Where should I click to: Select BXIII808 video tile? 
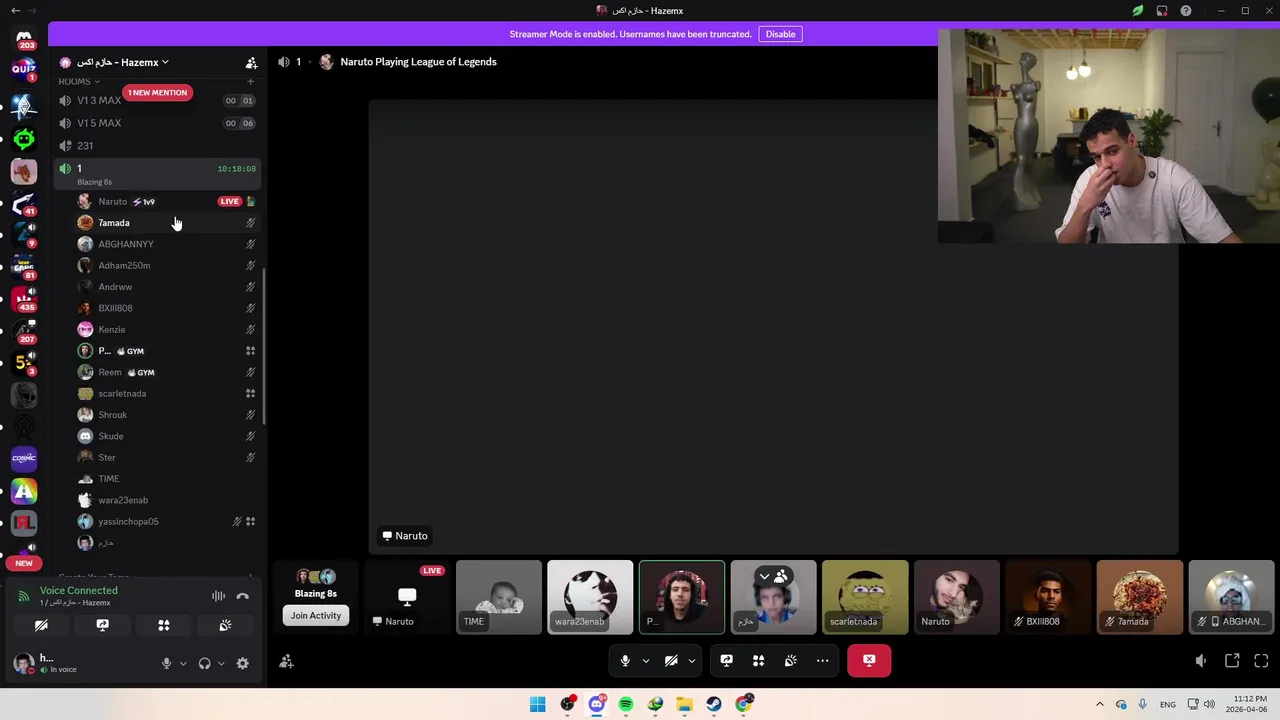tap(1048, 597)
